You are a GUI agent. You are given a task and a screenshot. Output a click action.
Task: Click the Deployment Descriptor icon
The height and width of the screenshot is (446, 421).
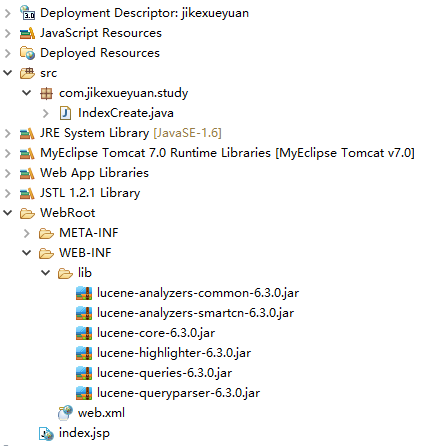click(27, 13)
